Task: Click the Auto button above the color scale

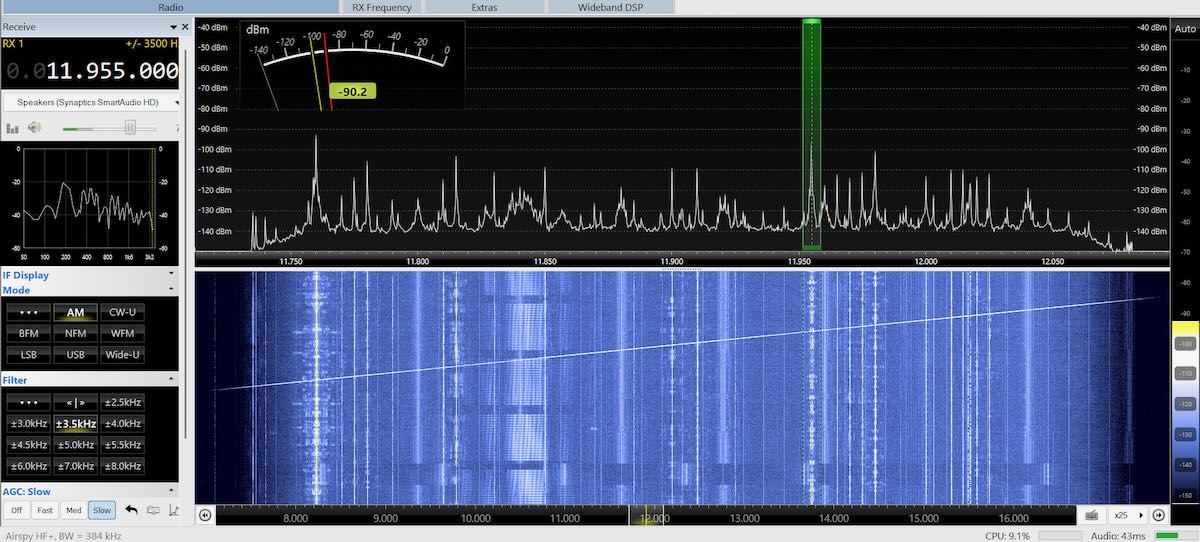Action: tap(1186, 29)
